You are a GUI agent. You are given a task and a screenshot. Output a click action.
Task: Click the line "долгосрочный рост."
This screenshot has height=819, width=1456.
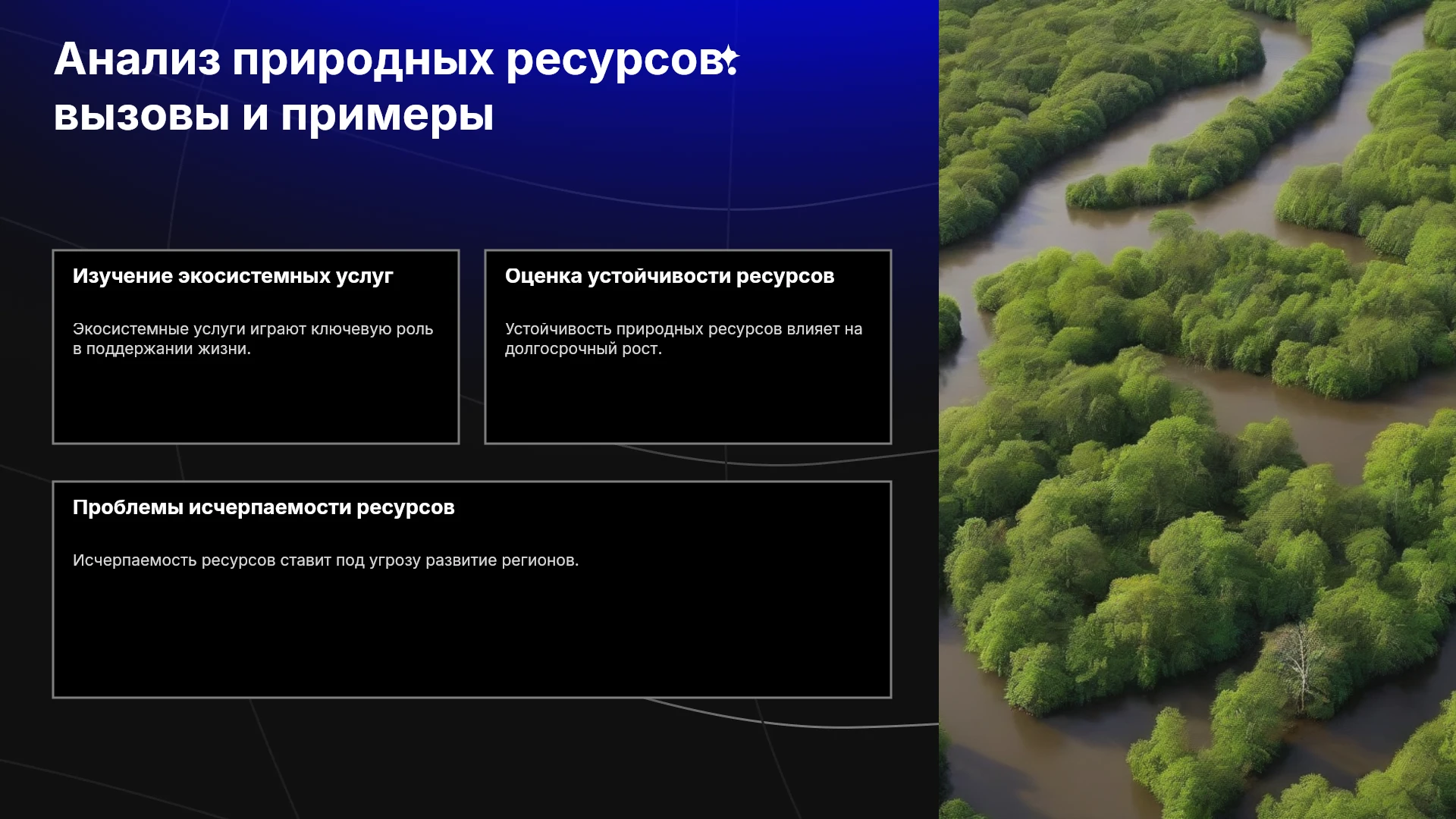point(583,349)
